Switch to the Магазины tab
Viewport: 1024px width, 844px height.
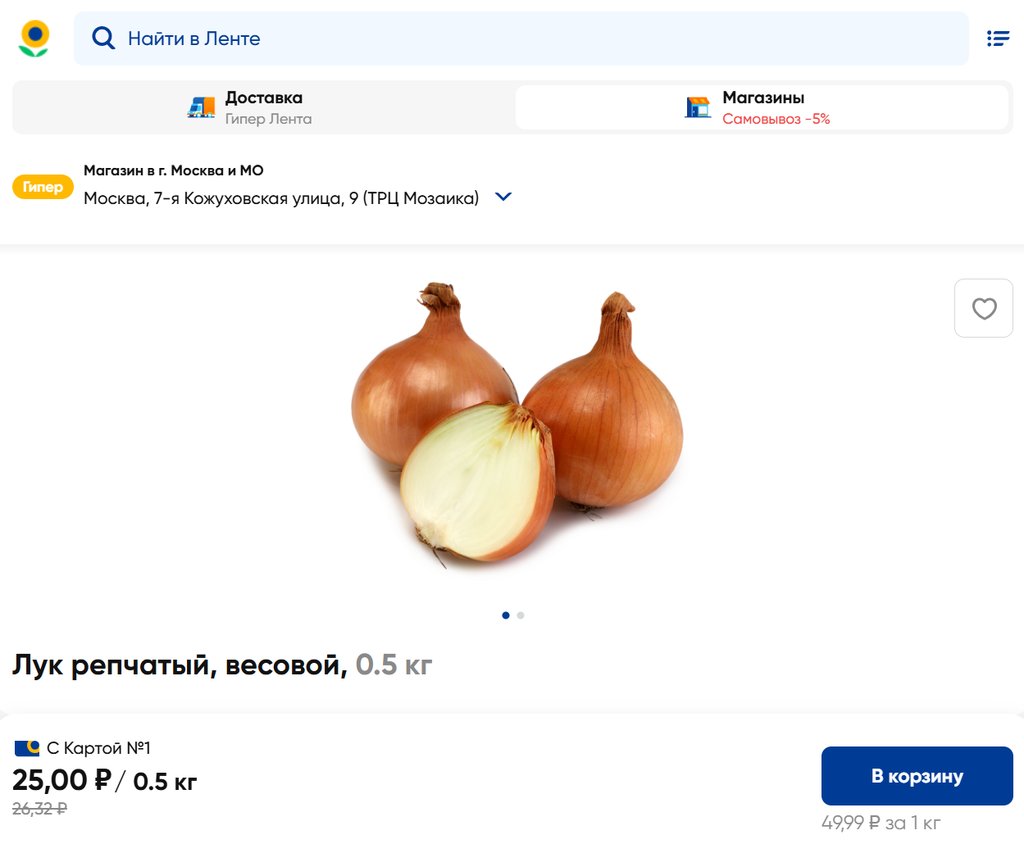762,108
